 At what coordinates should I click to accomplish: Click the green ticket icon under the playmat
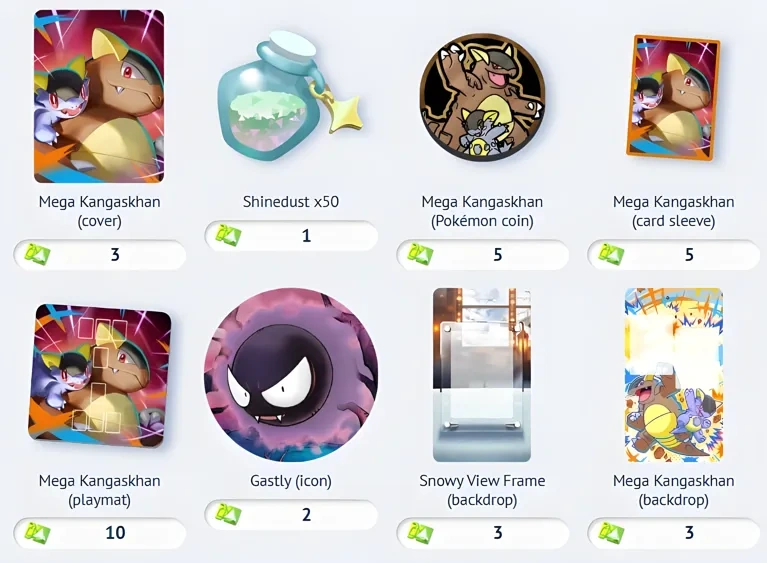point(37,533)
